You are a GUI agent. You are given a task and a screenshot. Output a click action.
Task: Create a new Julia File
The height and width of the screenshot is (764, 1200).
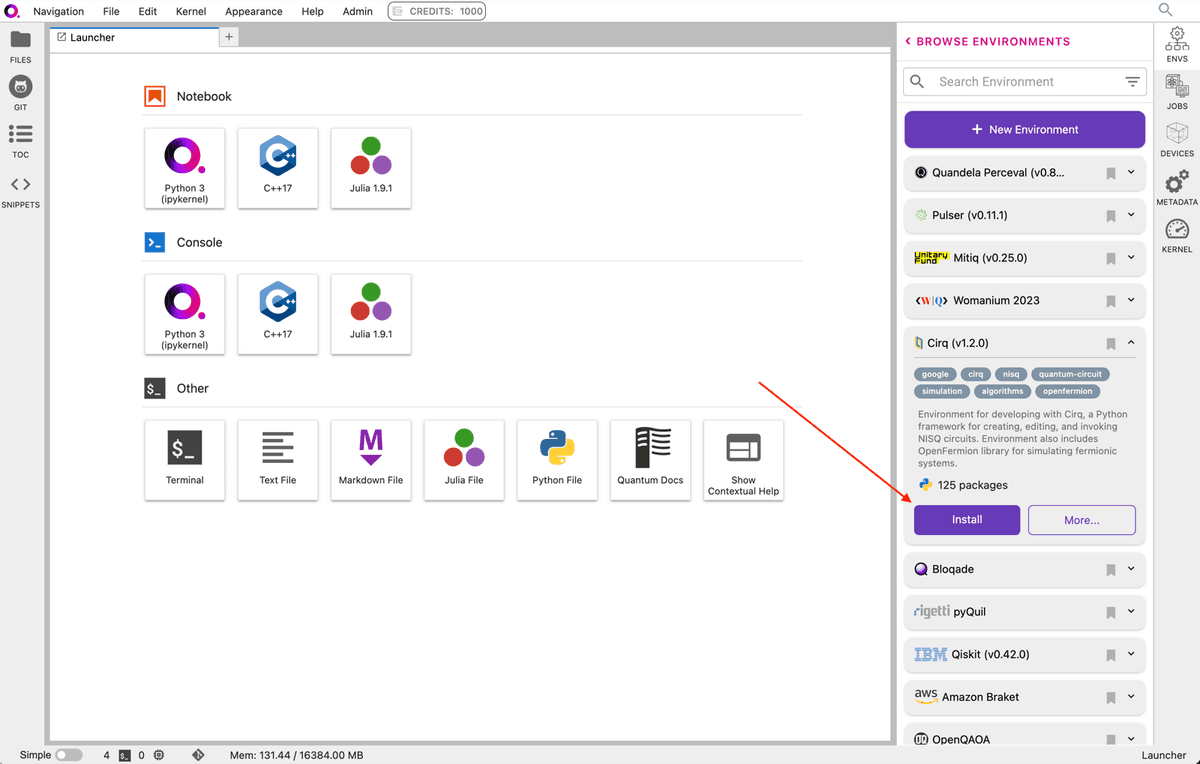464,460
